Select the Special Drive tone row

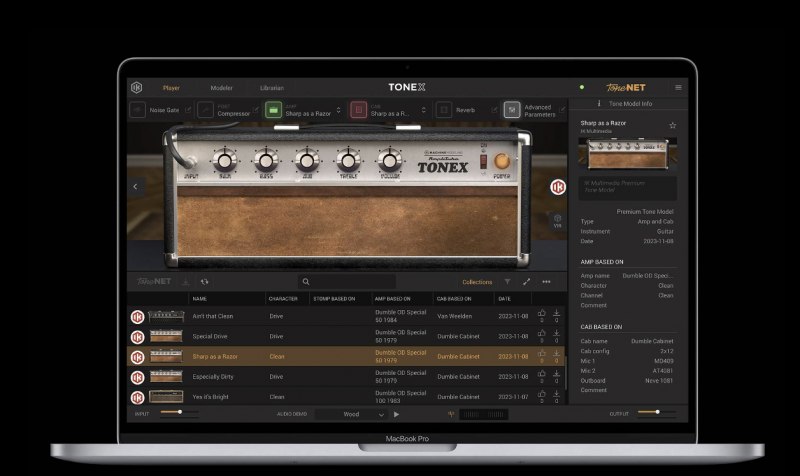pyautogui.click(x=346, y=336)
